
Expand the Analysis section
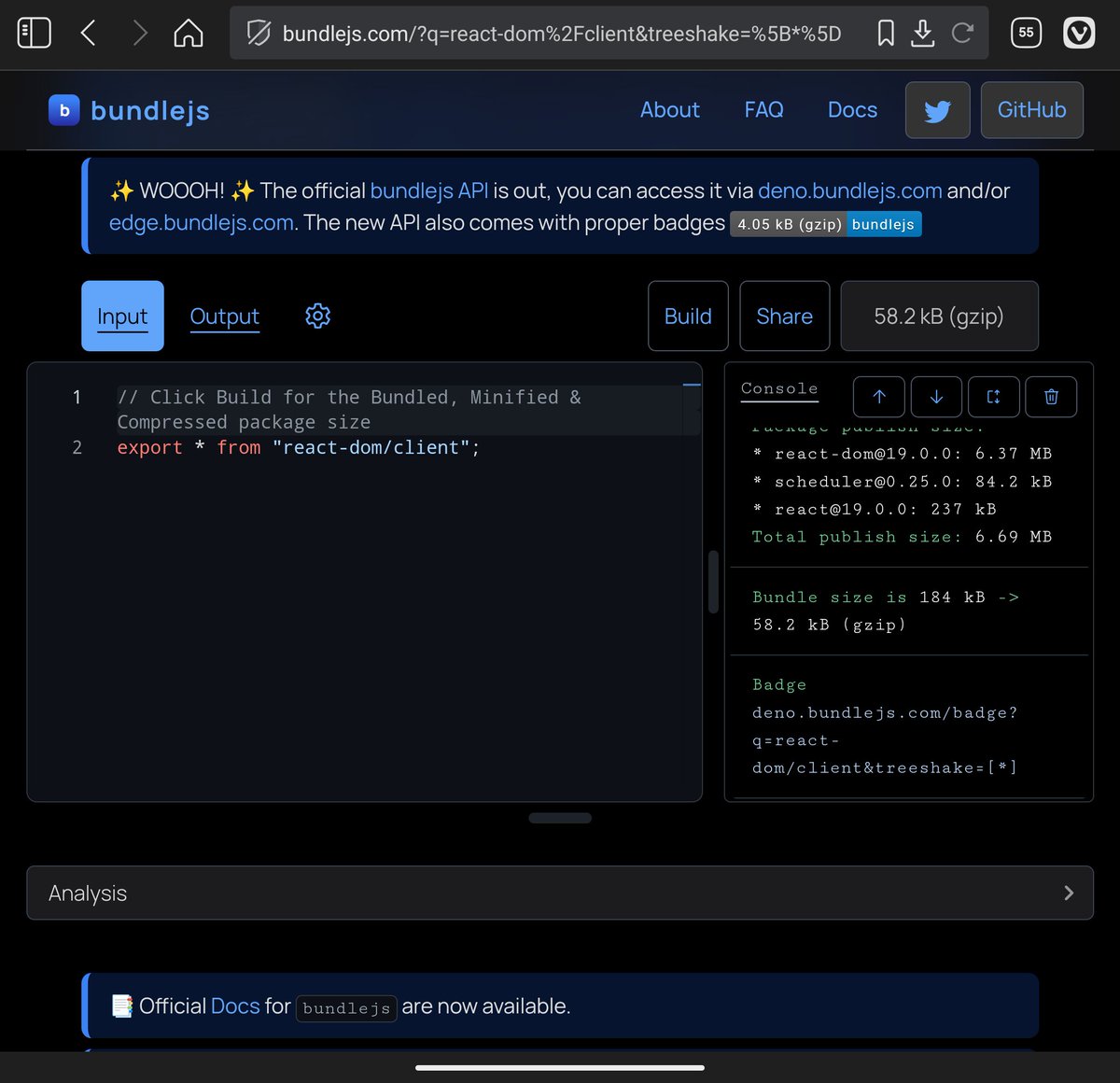click(560, 893)
